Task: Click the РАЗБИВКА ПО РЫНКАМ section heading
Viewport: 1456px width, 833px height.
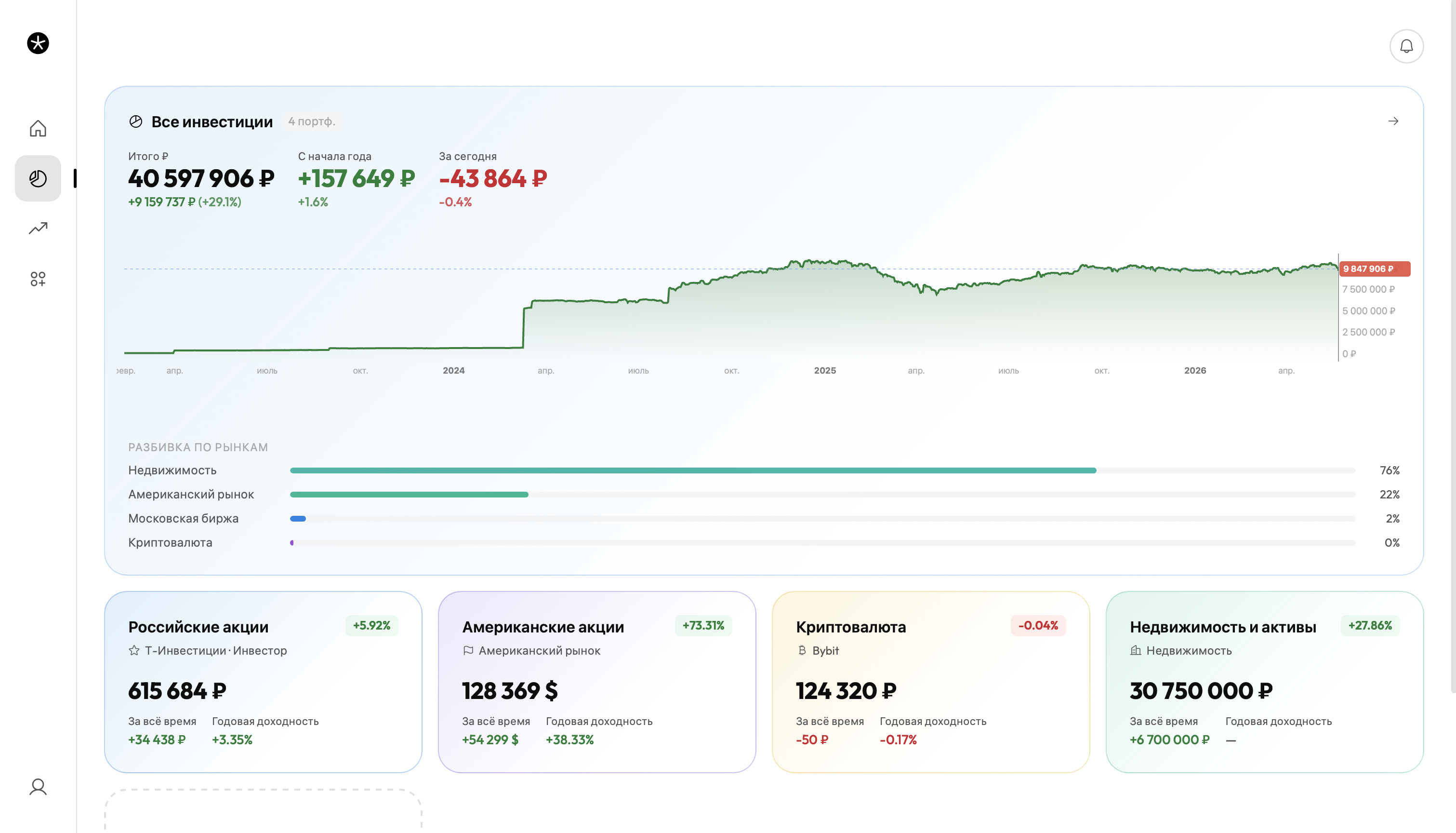Action: 198,447
